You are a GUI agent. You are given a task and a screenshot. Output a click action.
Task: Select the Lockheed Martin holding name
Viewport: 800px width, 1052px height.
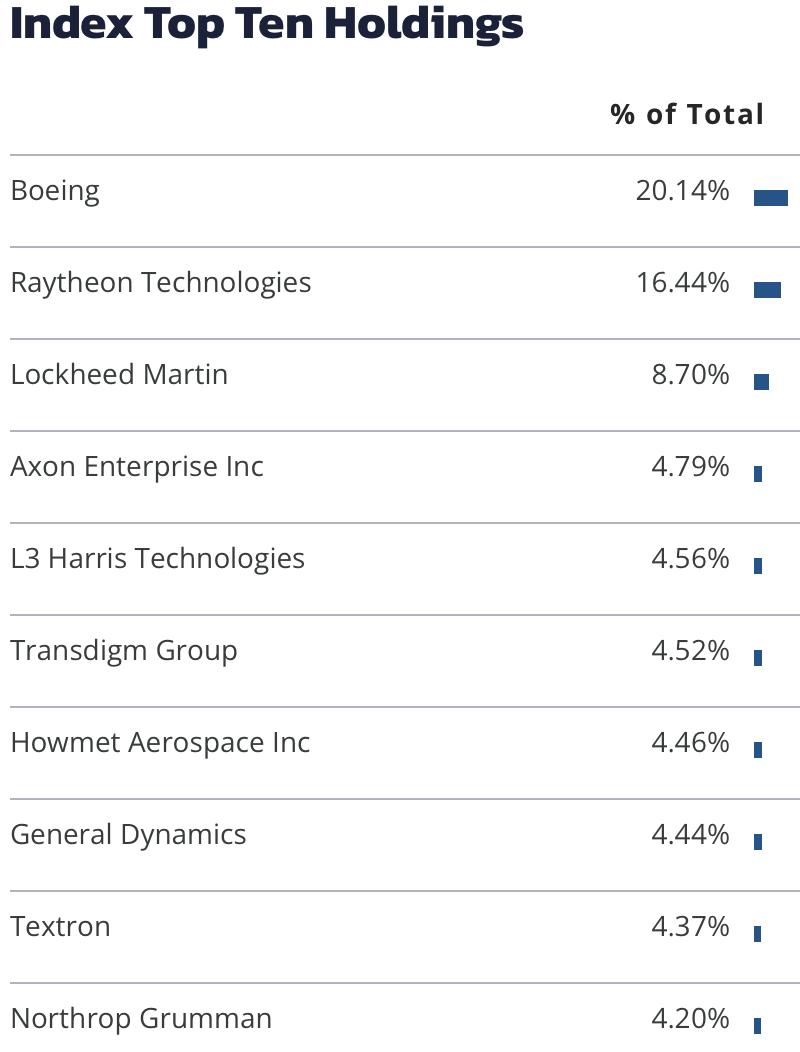pos(119,374)
